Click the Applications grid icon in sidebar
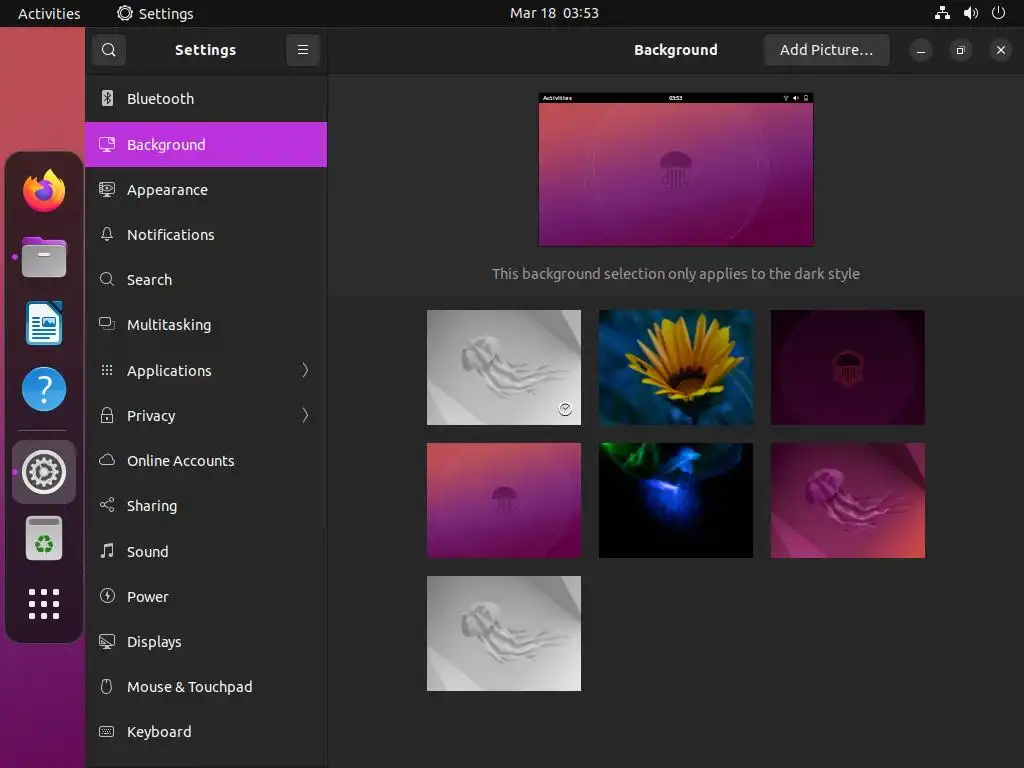 point(107,370)
